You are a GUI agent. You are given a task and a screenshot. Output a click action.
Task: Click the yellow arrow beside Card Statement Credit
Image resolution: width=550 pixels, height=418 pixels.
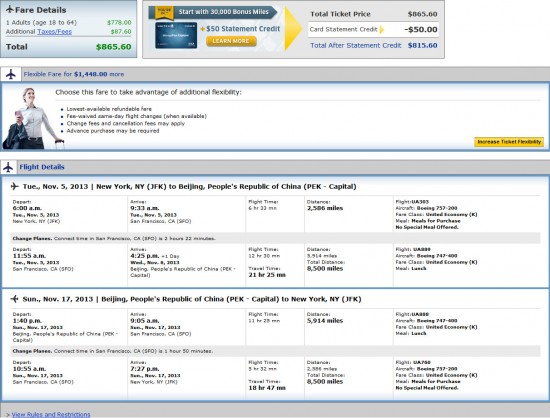(x=382, y=29)
